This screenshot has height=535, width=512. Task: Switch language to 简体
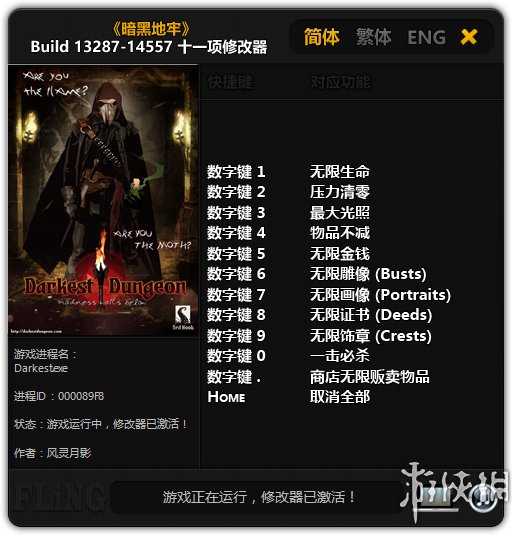322,37
